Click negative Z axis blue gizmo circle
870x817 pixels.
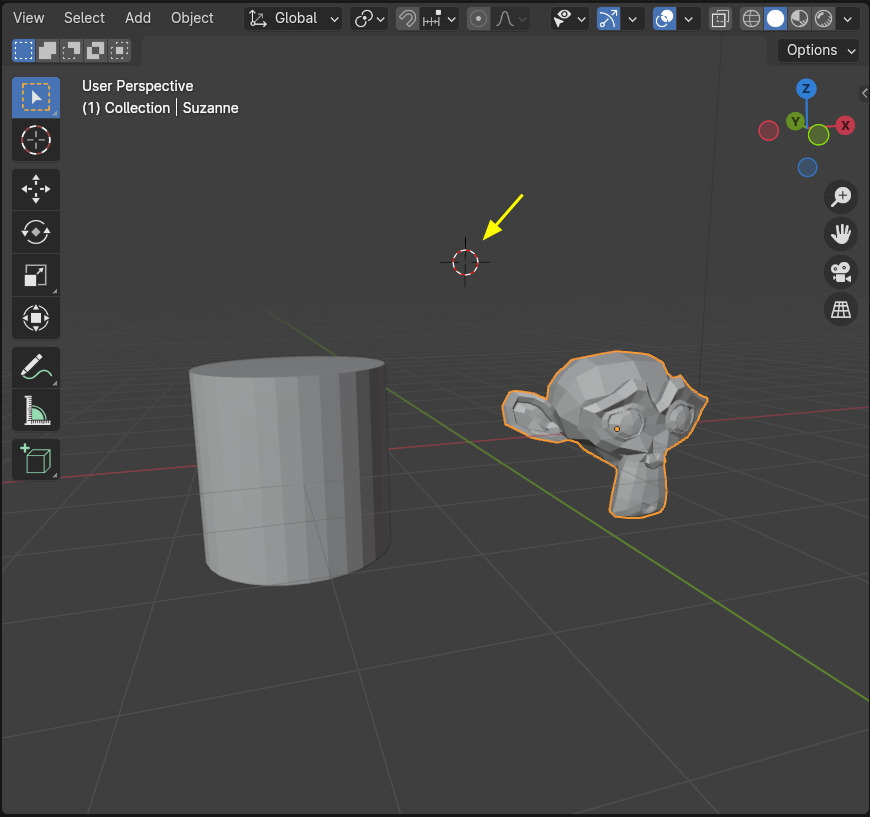tap(807, 167)
